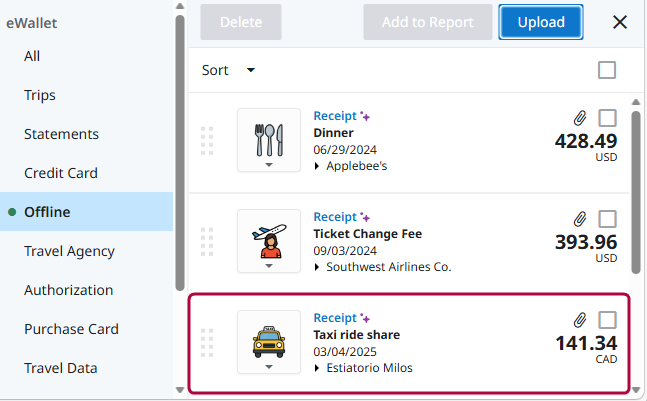This screenshot has height=401, width=647.
Task: Click the sidebar scrollbar up arrow
Action: (x=179, y=6)
